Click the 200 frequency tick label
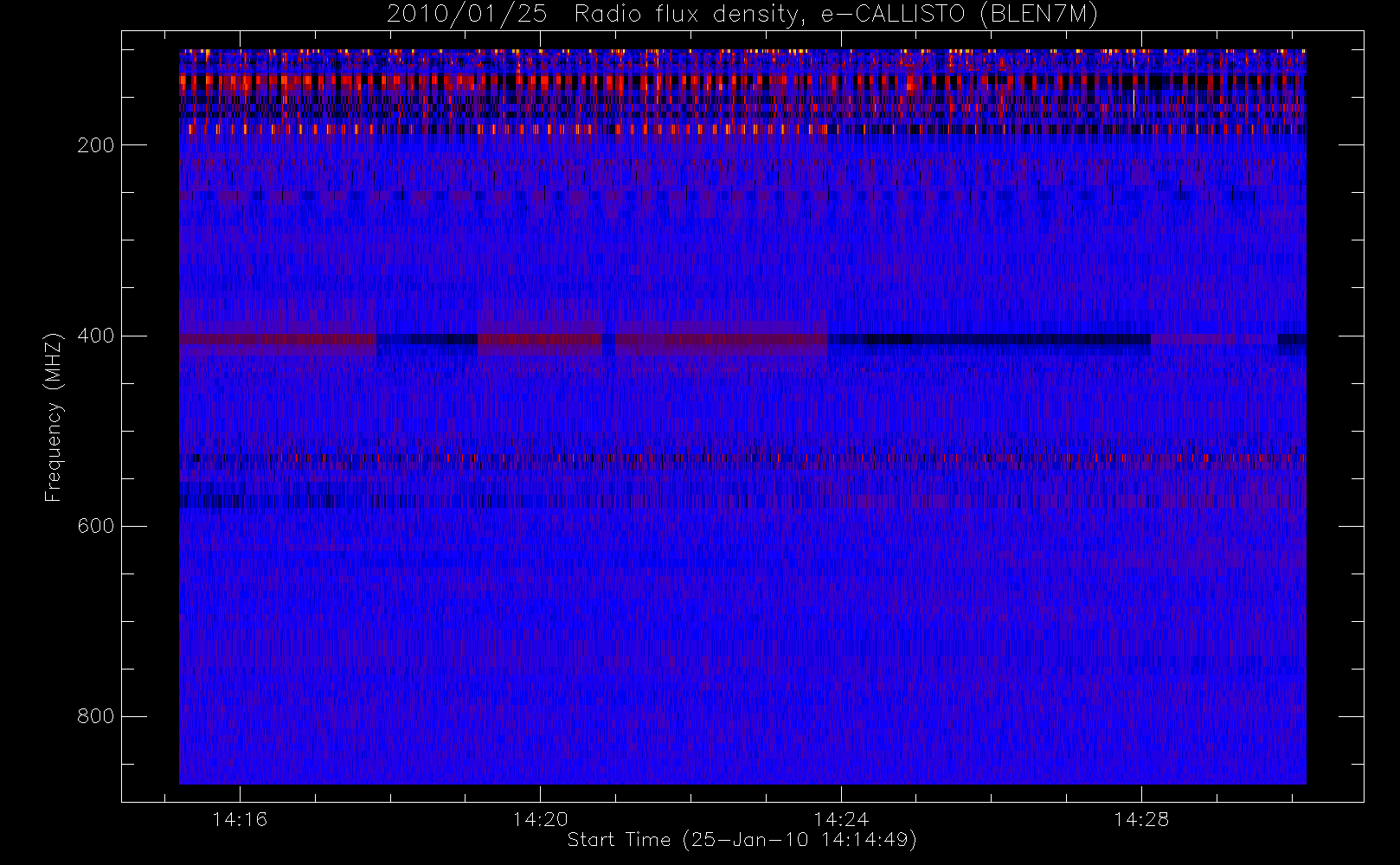The height and width of the screenshot is (865, 1400). click(x=96, y=145)
